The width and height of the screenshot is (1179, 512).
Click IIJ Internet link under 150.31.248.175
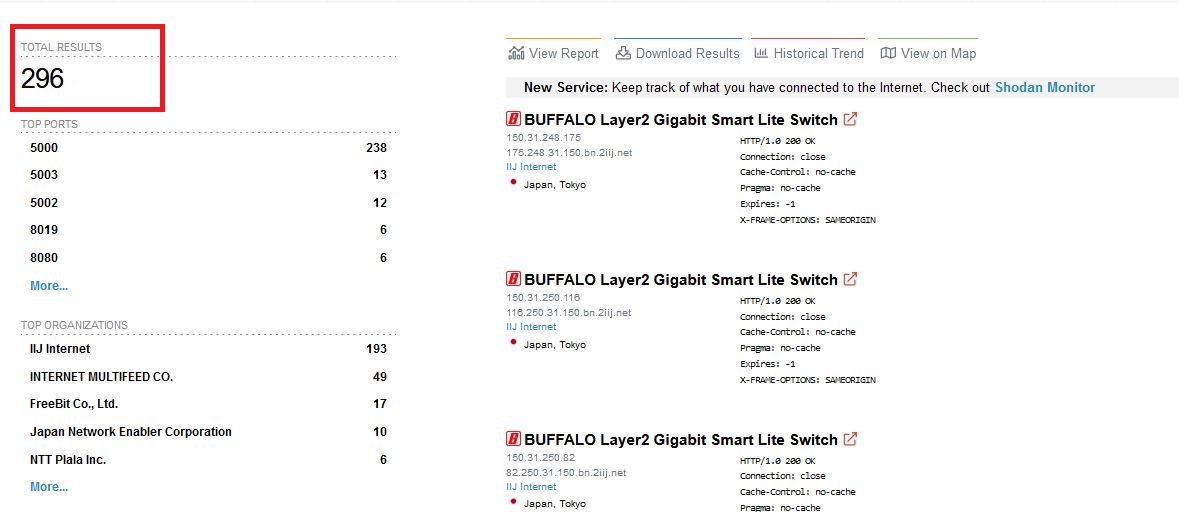(531, 167)
